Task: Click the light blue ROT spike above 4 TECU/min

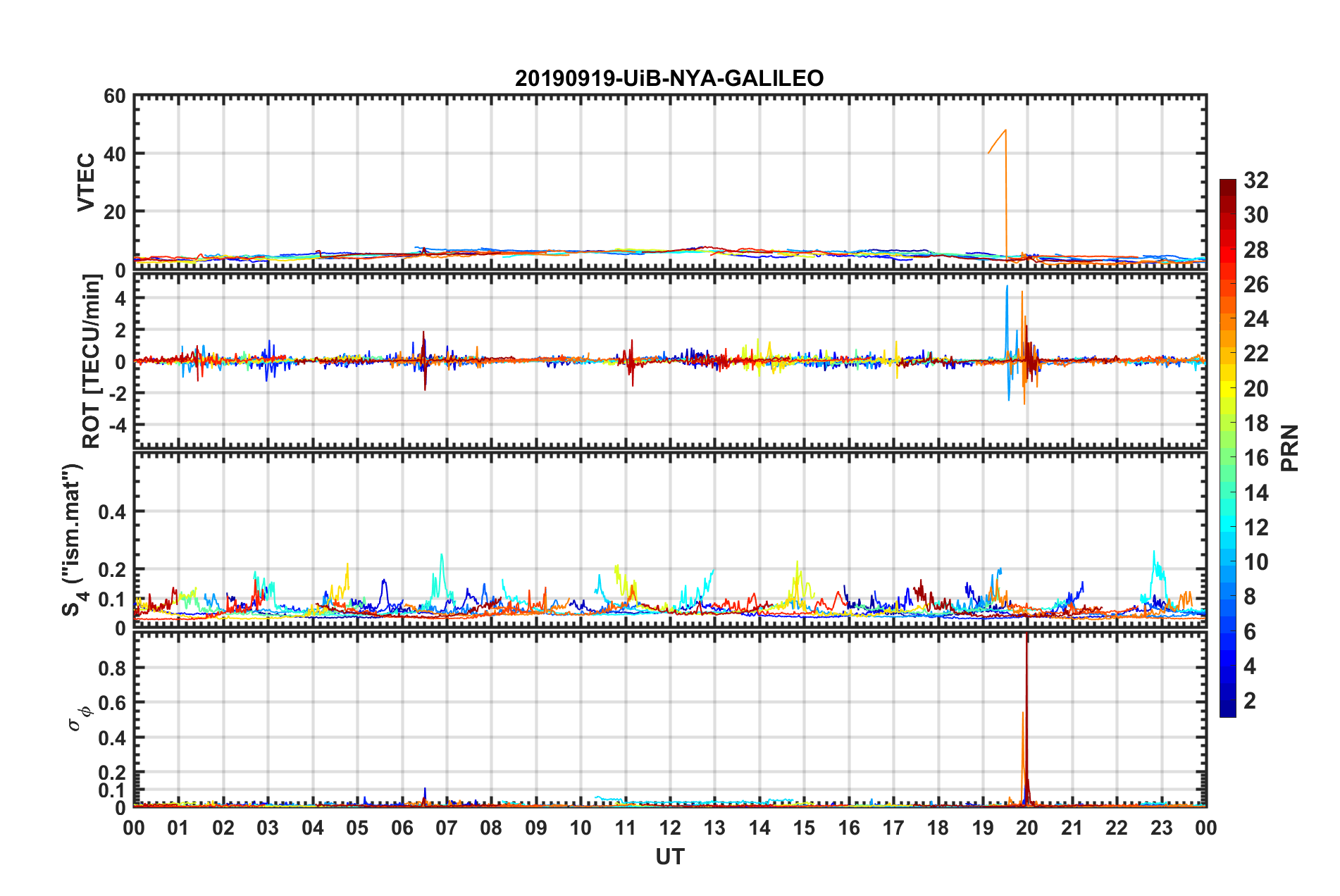Action: point(1007,287)
